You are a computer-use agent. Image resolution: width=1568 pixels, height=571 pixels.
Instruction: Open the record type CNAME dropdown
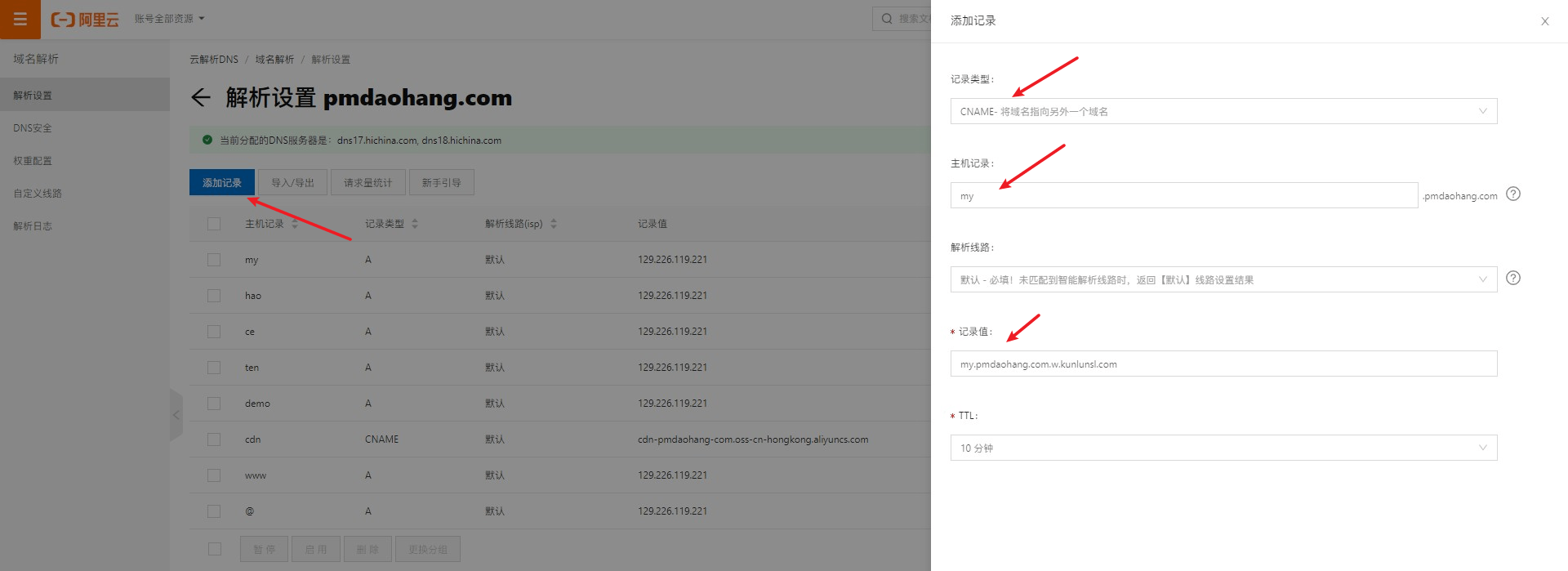(1223, 111)
